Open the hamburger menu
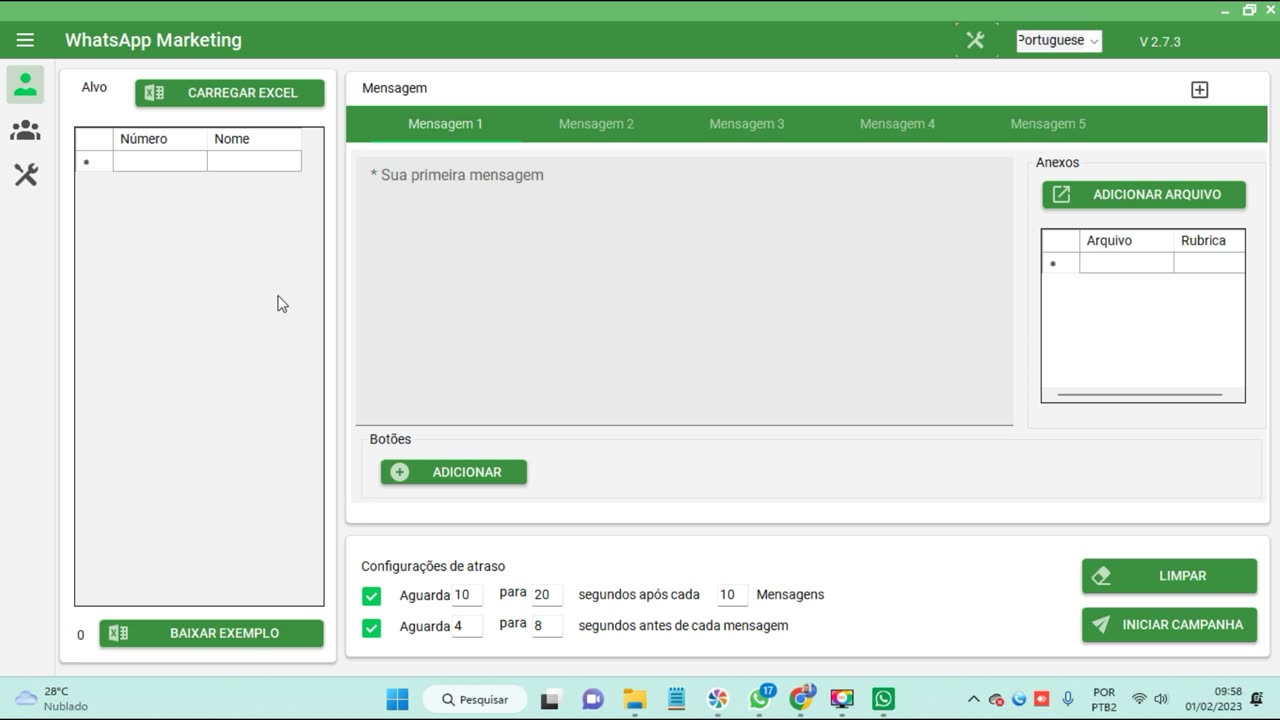This screenshot has width=1280, height=720. click(x=25, y=40)
